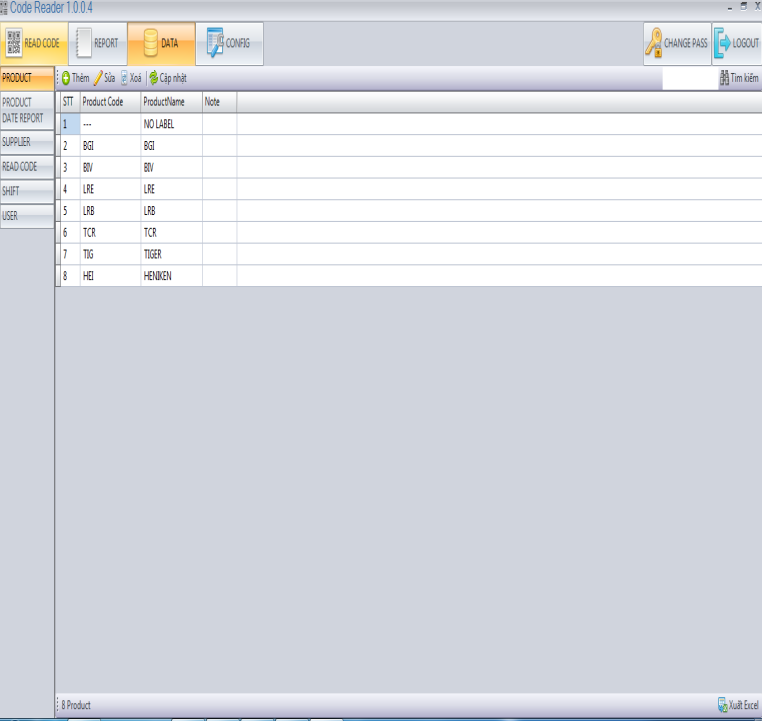Select row number 8 cell
Screen dimensions: 762x721
click(x=70, y=276)
